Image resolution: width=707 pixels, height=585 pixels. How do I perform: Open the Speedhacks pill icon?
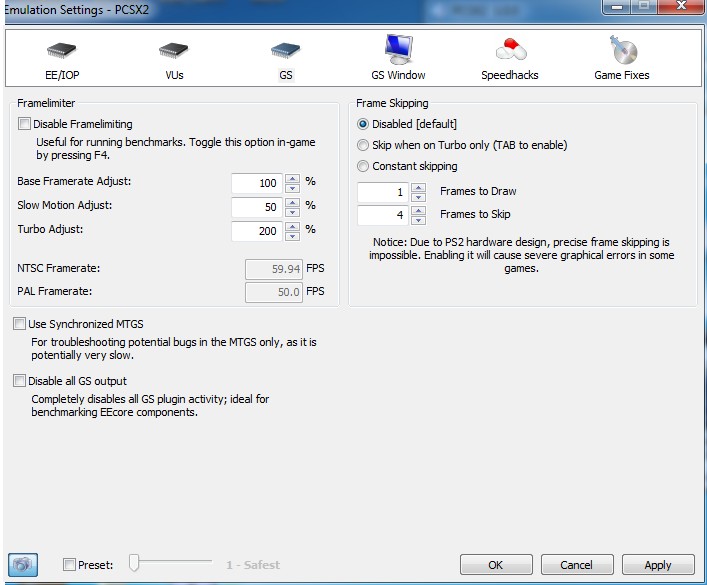(510, 49)
